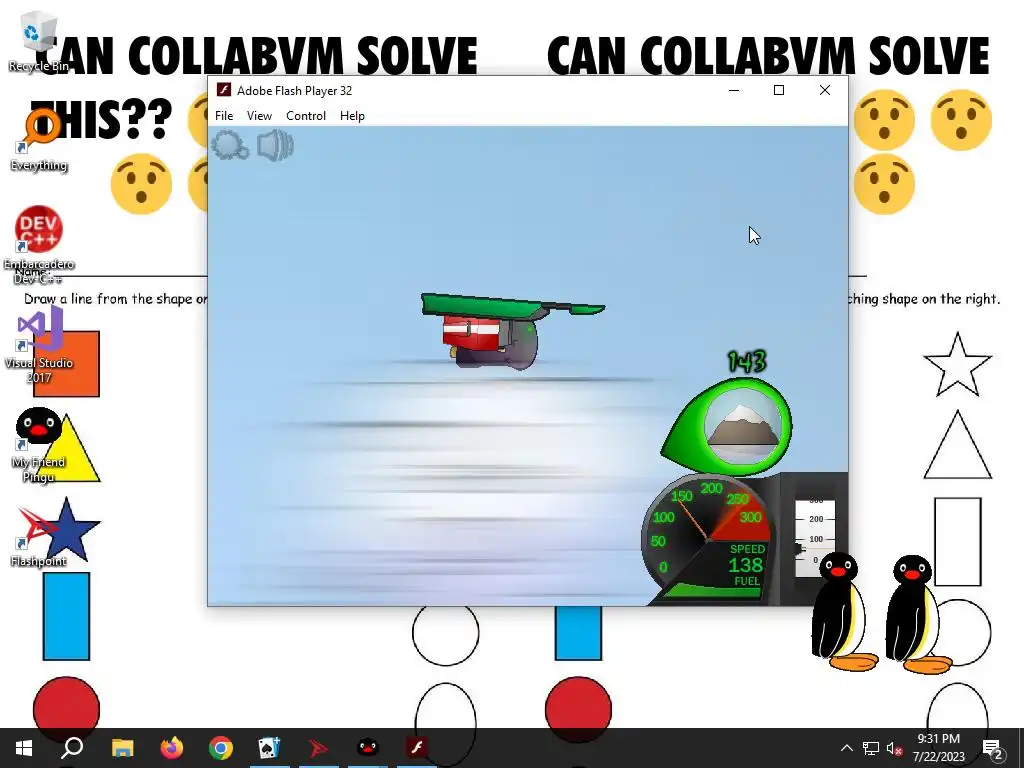Open File Explorer from the taskbar
The width and height of the screenshot is (1024, 768).
tap(122, 748)
